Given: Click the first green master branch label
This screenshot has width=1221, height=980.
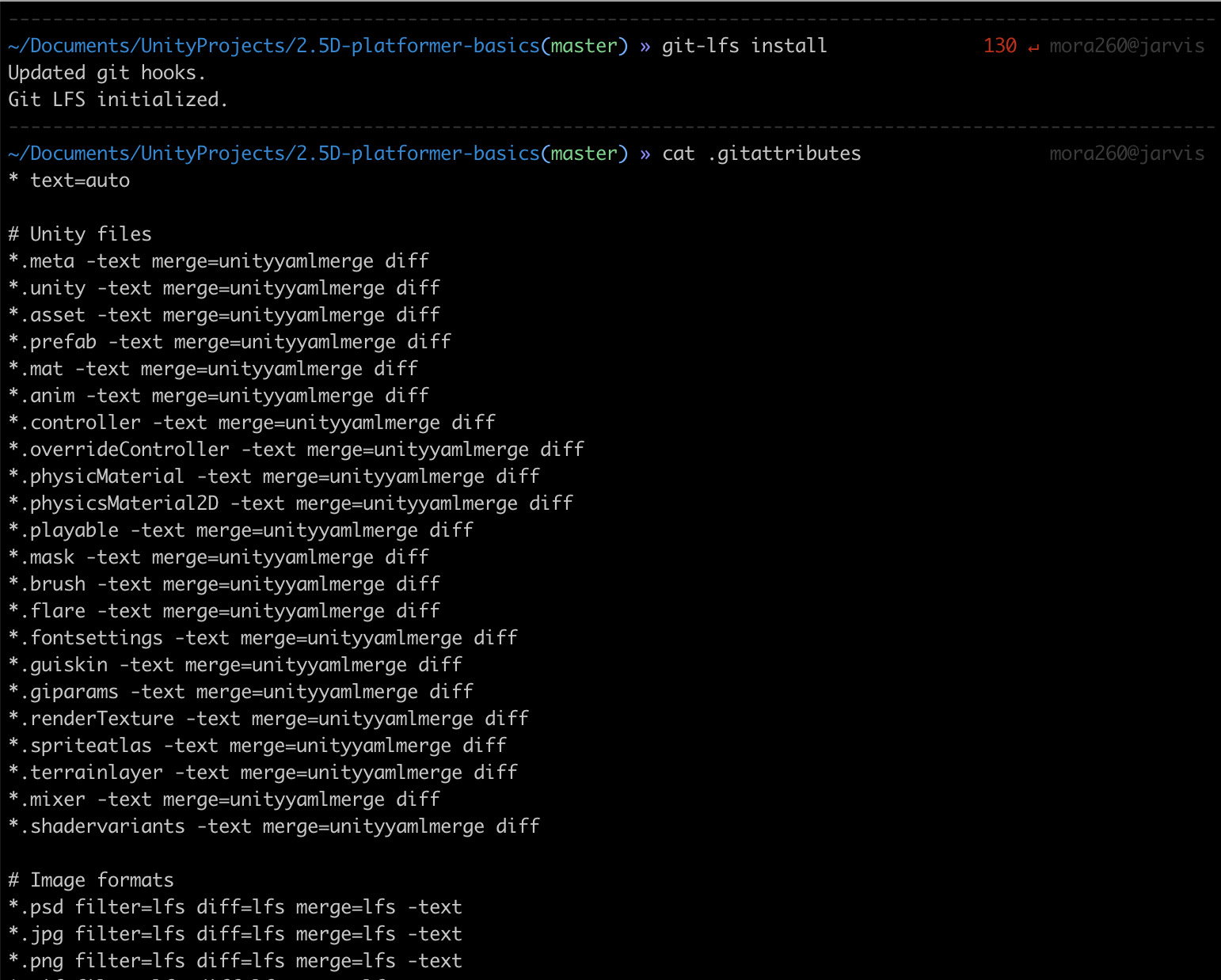Looking at the screenshot, I should [584, 46].
